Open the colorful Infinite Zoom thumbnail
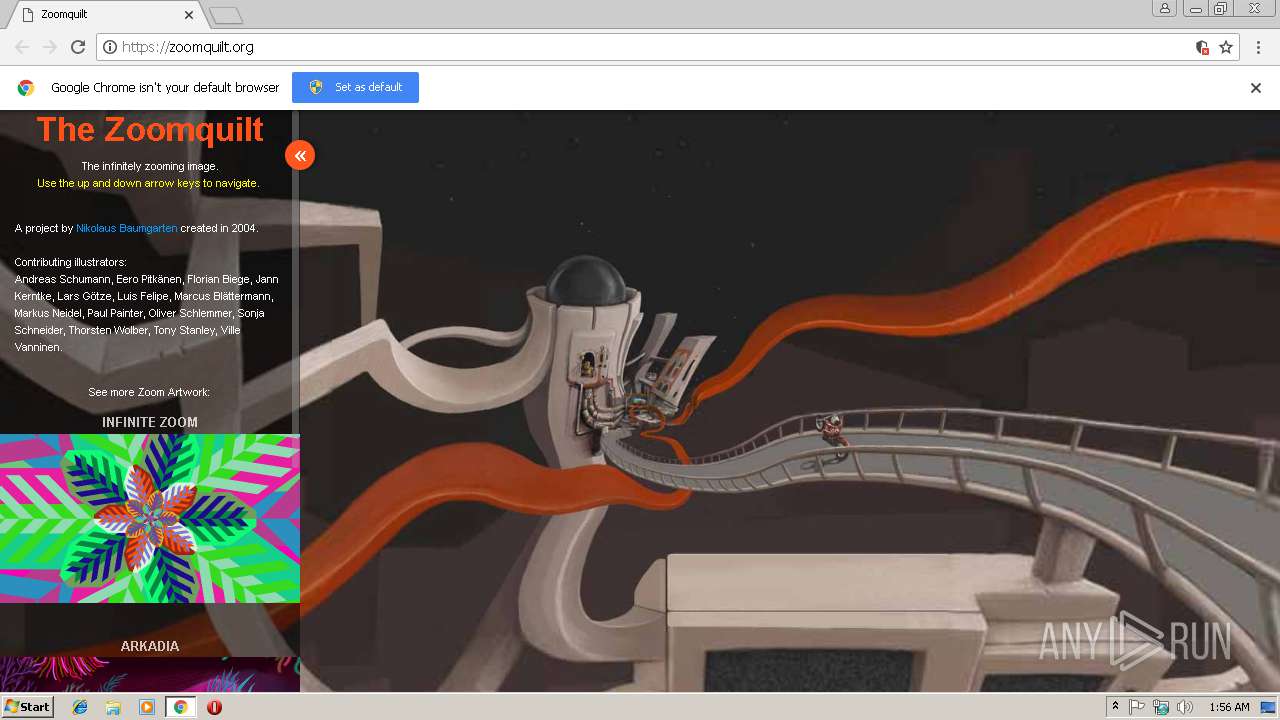 (x=150, y=518)
